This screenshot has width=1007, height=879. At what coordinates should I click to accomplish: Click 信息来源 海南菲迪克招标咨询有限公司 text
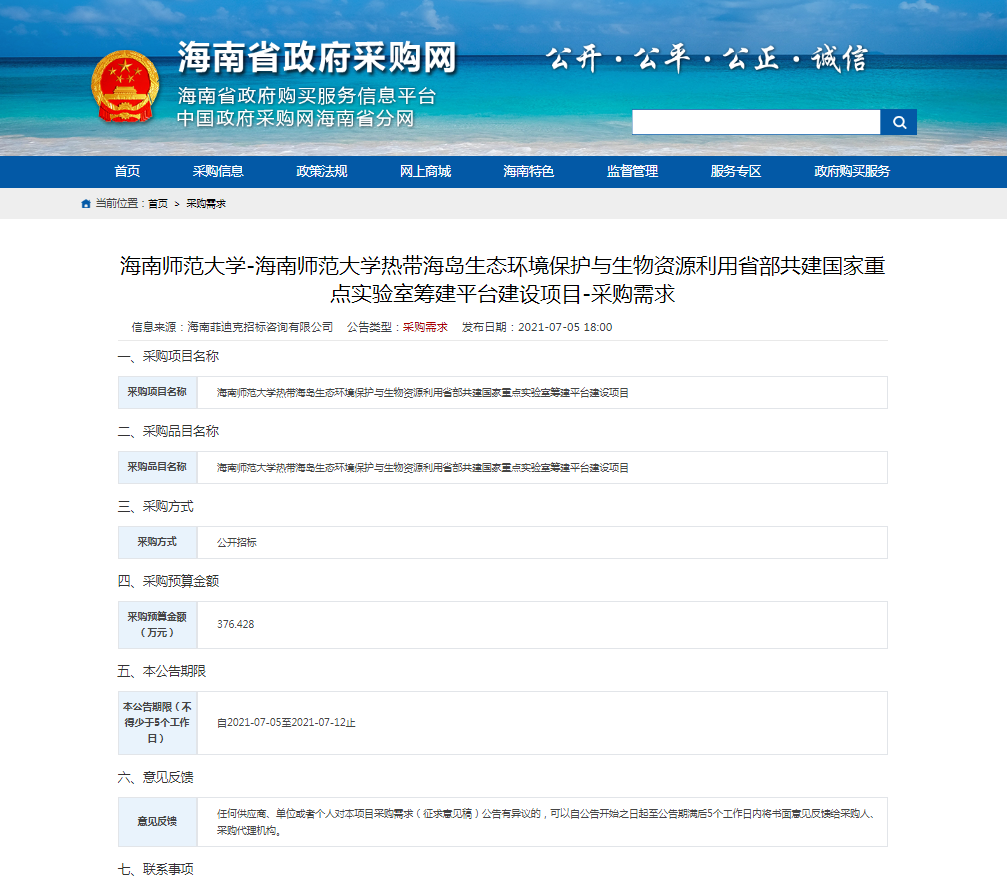coord(232,327)
